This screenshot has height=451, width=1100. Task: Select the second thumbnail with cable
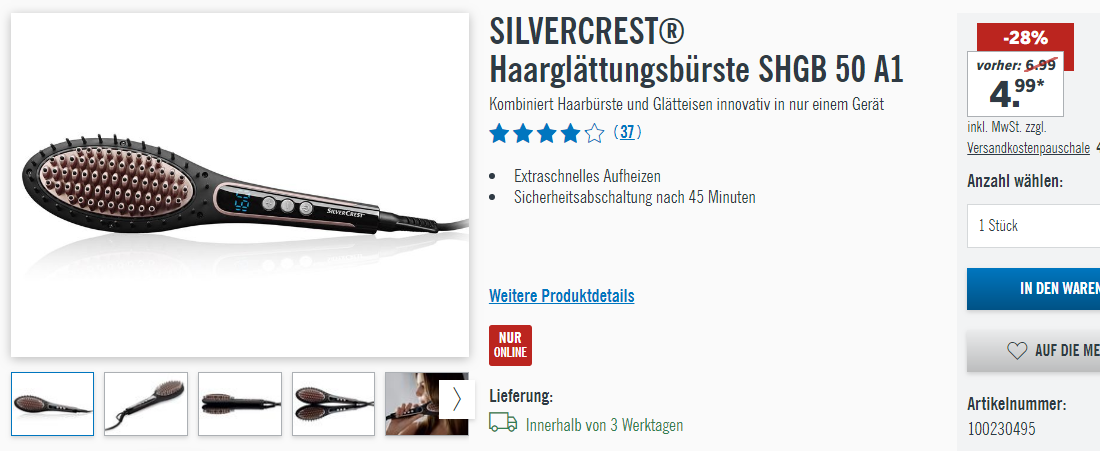(x=146, y=404)
